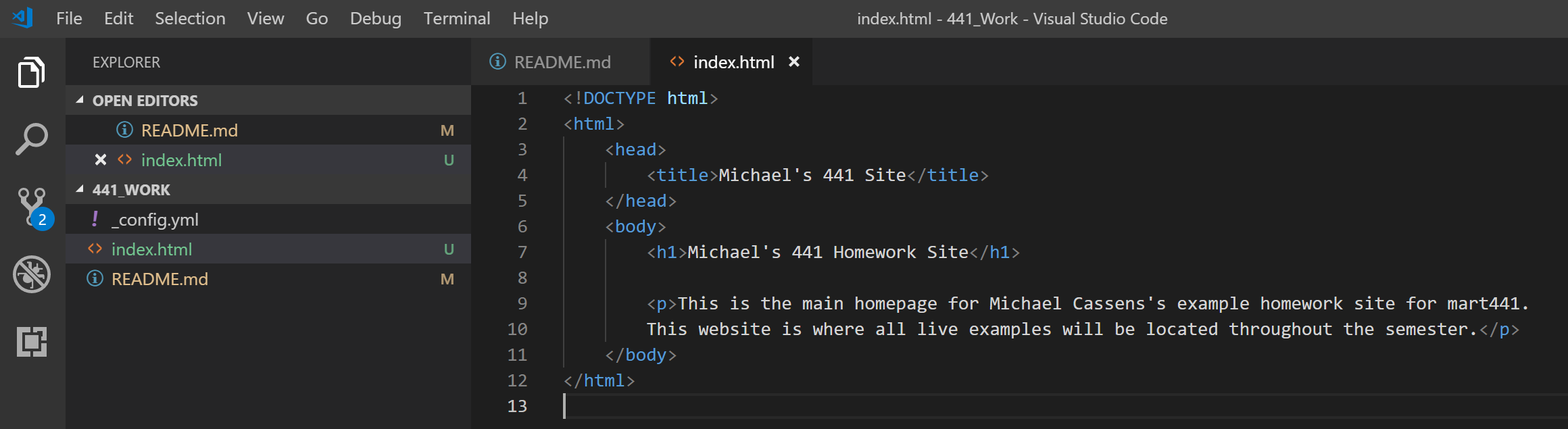Image resolution: width=1568 pixels, height=429 pixels.
Task: Open the Edit menu
Action: (x=119, y=18)
